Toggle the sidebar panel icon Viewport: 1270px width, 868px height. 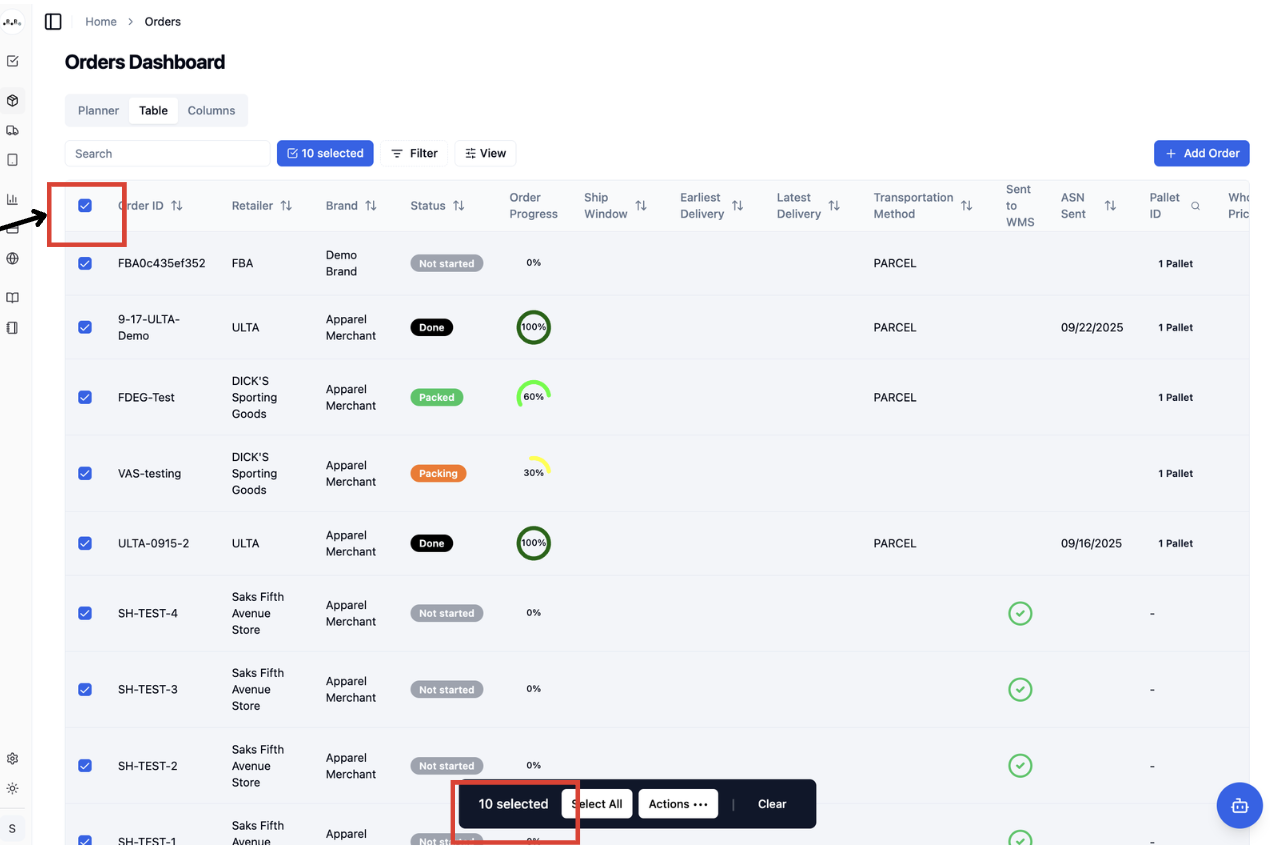coord(53,21)
